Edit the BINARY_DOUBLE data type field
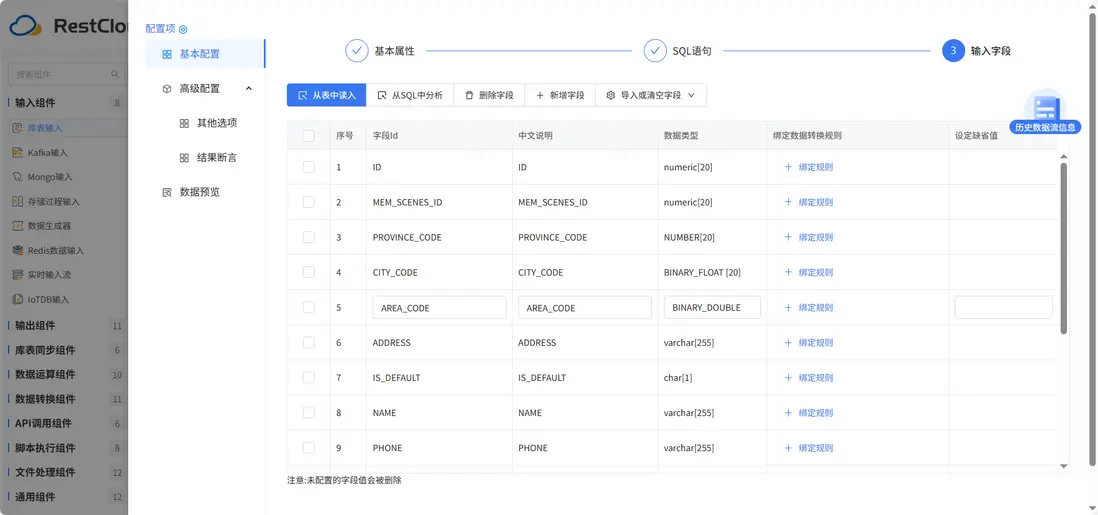1098x515 pixels. click(712, 308)
